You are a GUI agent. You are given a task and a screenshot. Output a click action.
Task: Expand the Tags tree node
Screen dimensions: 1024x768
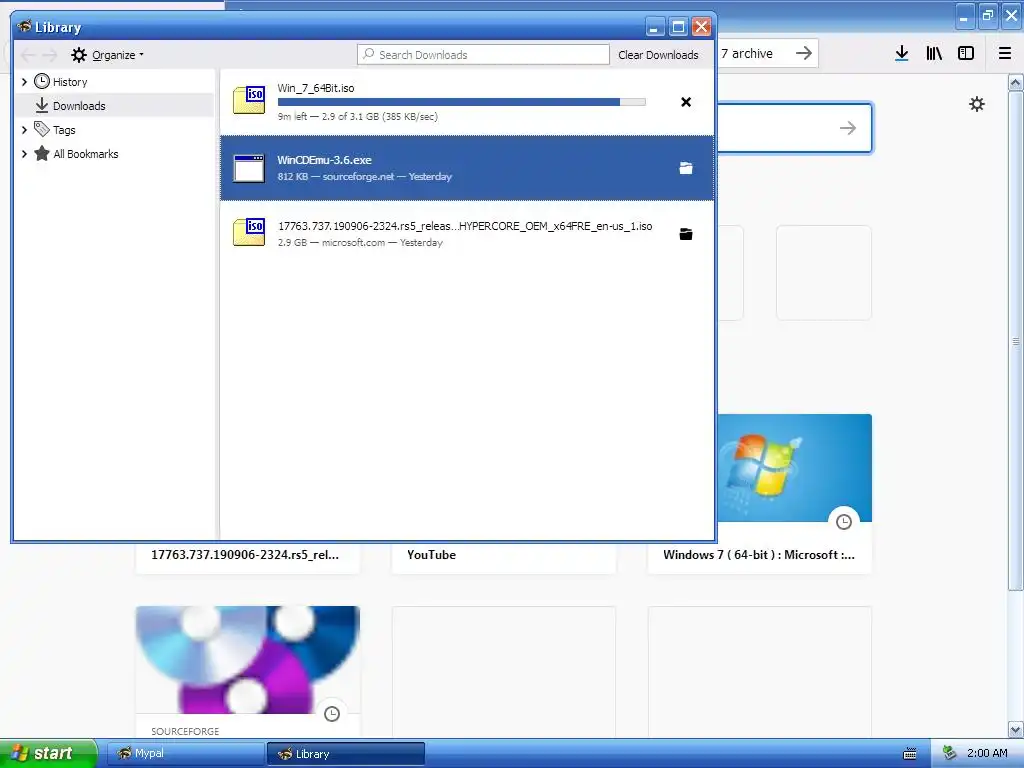coord(24,130)
